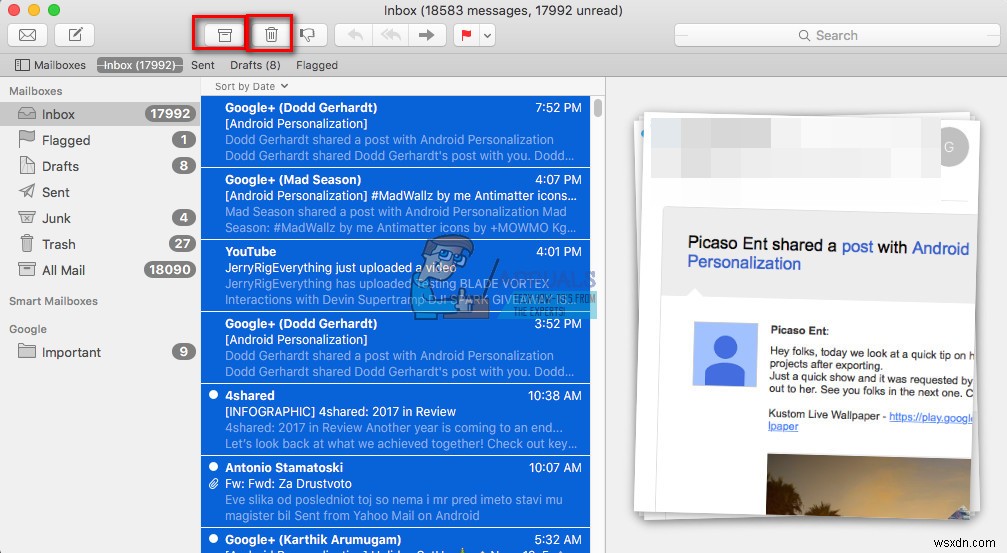1007x553 pixels.
Task: Follow the 'post' link in preview
Action: click(857, 247)
